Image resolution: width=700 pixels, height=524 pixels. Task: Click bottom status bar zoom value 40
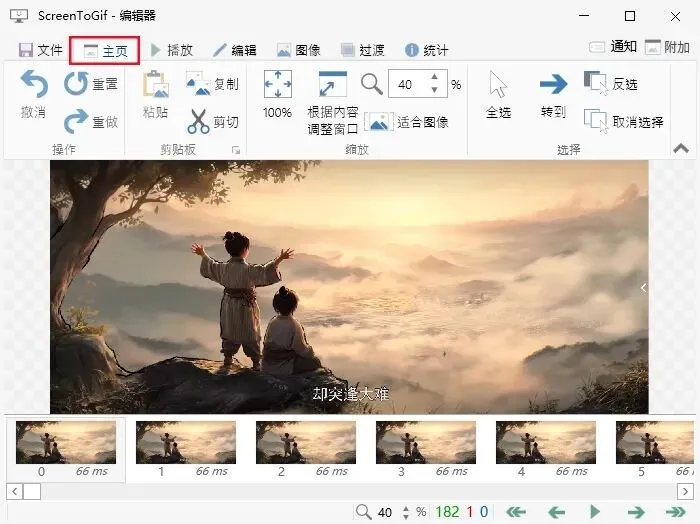(385, 512)
